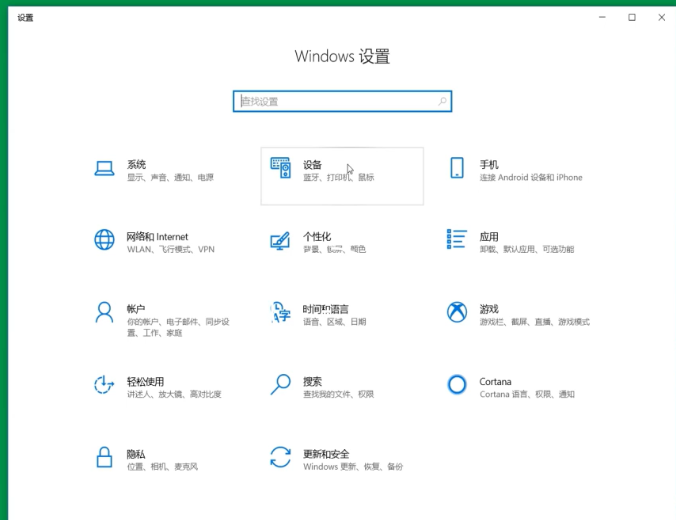This screenshot has height=520, width=676.
Task: Open the 轻松使用 accessibility icon
Action: (105, 385)
